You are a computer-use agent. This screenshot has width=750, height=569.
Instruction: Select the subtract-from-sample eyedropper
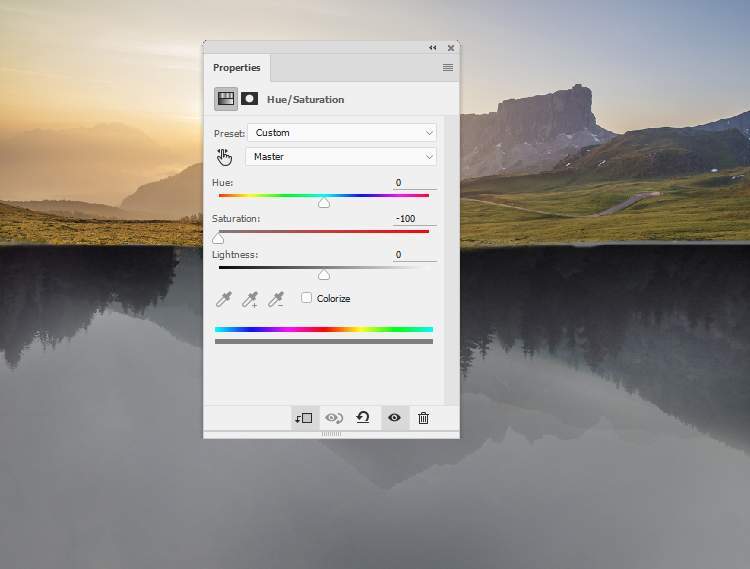pos(276,299)
